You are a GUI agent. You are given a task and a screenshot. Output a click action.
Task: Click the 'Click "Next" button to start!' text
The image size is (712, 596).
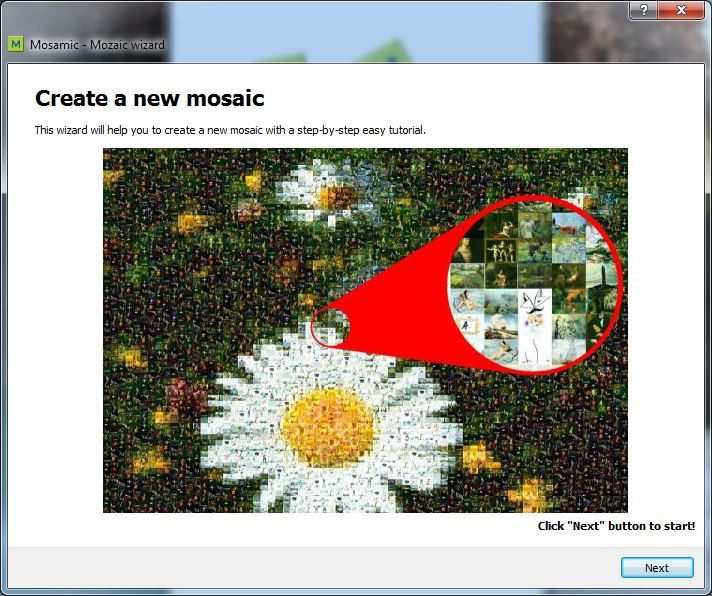tap(616, 526)
